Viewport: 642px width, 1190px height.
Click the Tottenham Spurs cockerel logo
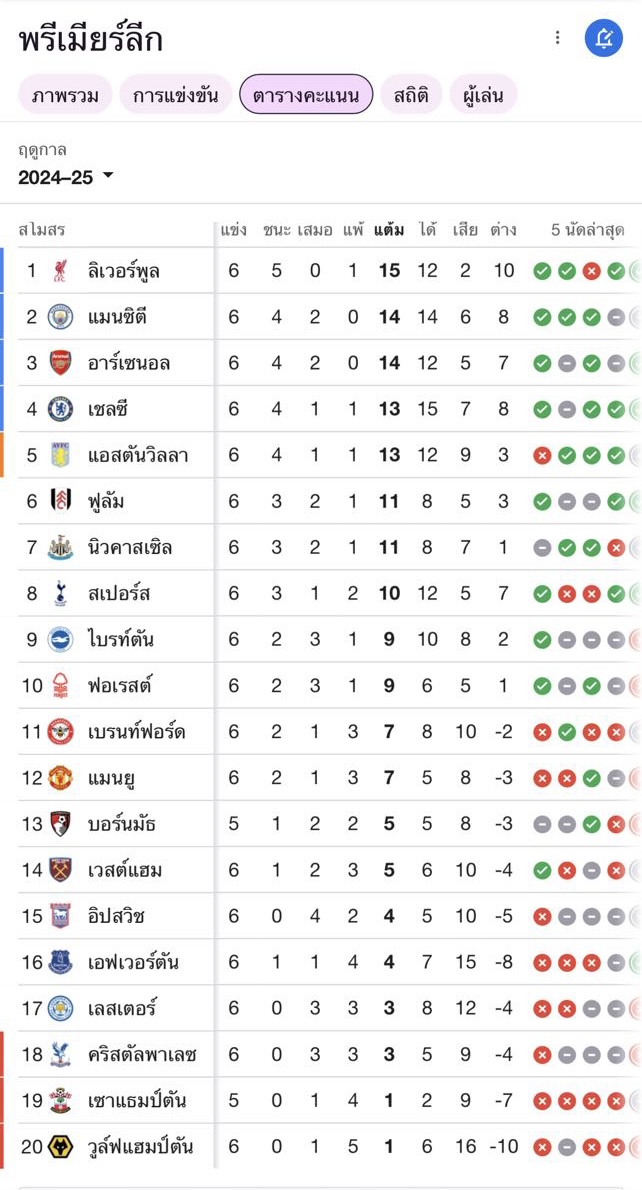pos(61,593)
